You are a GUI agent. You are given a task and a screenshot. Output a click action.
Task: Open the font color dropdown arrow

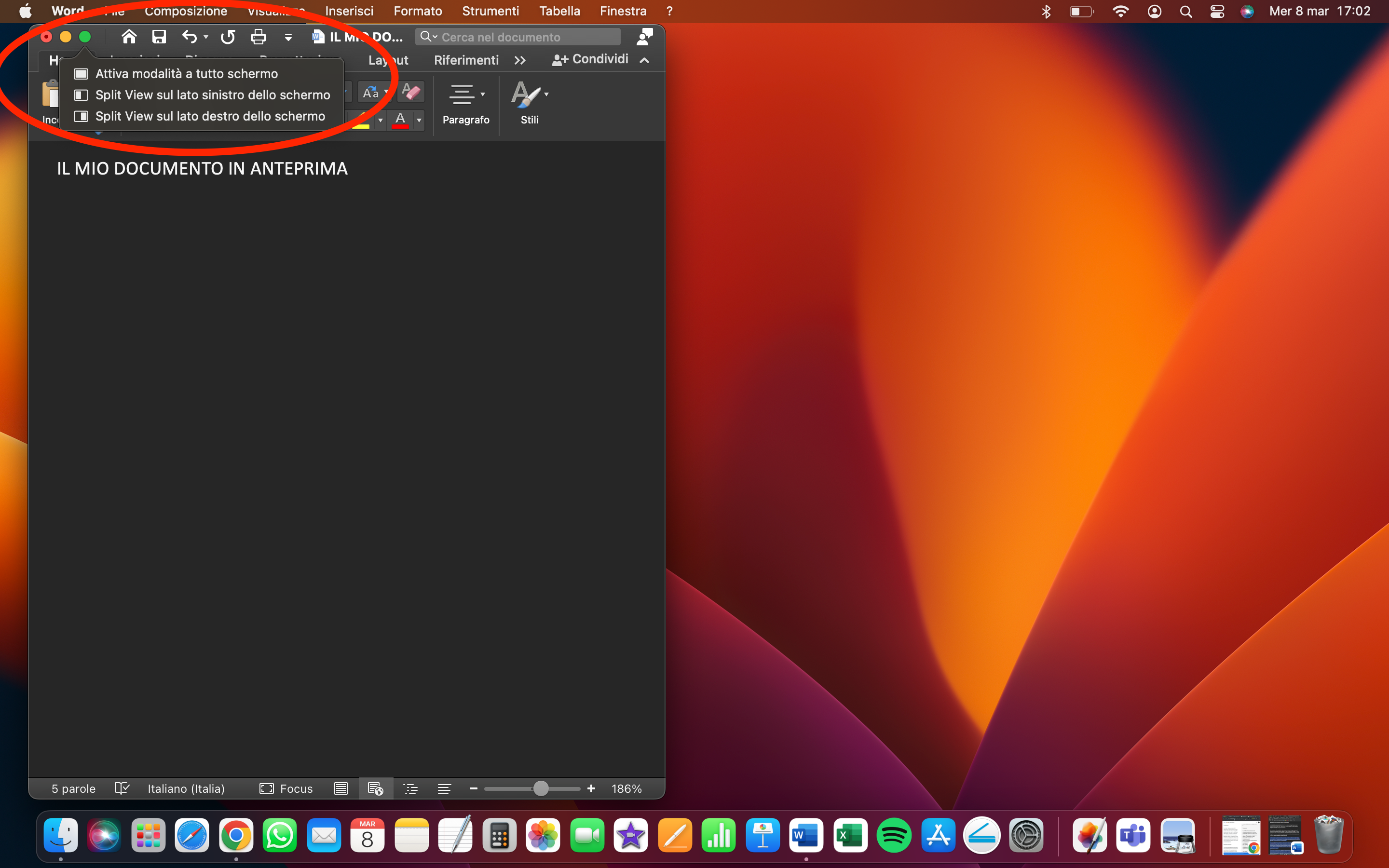click(419, 121)
